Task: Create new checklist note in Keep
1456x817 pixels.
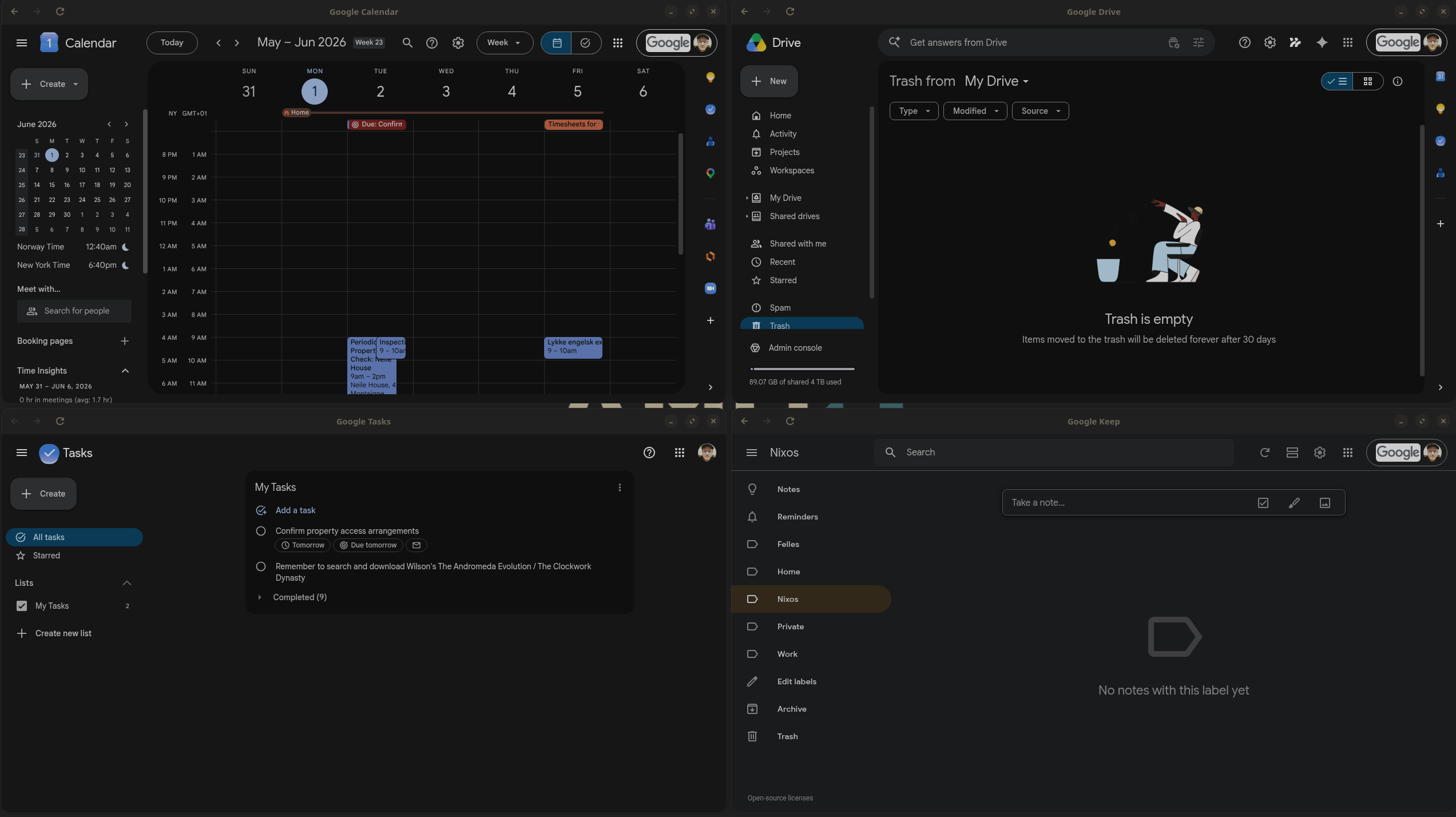Action: point(1263,503)
